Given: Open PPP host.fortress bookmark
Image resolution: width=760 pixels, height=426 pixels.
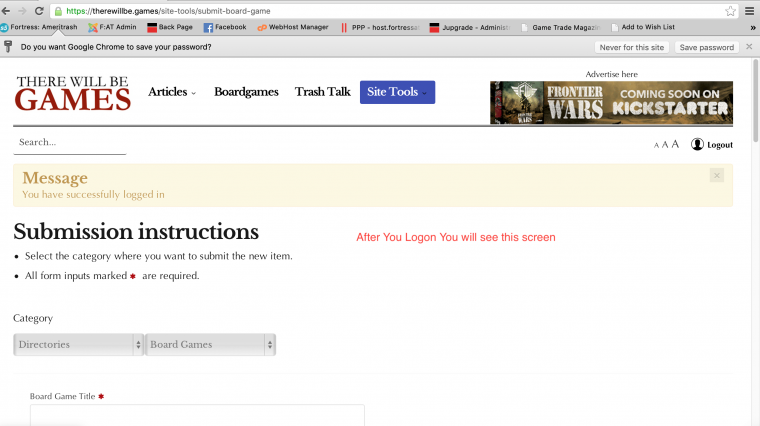Looking at the screenshot, I should [x=380, y=28].
